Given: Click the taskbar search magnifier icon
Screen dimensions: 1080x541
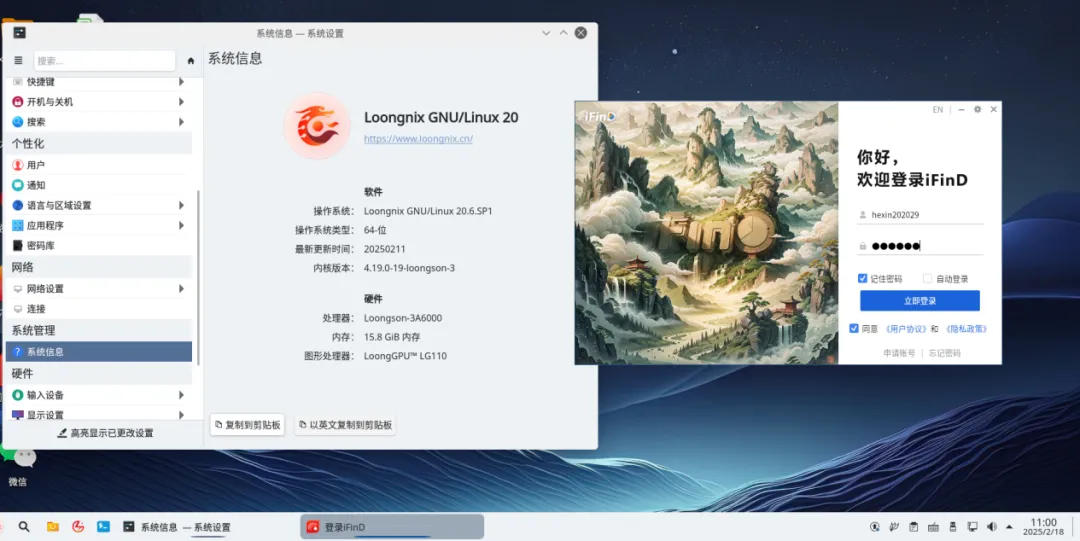Looking at the screenshot, I should (x=24, y=527).
